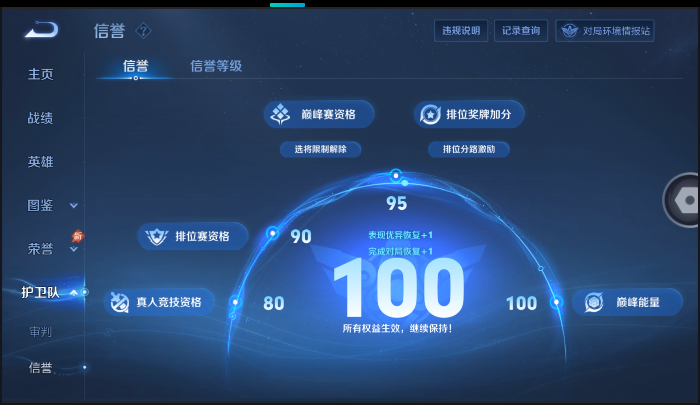Tap the floating hexagon assist button

tap(683, 200)
